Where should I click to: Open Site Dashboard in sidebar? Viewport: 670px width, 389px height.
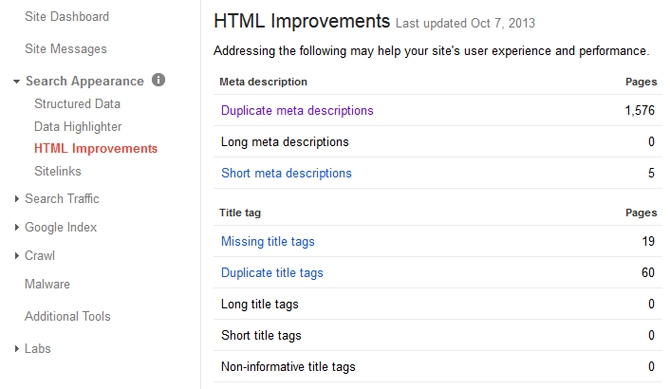coord(67,17)
